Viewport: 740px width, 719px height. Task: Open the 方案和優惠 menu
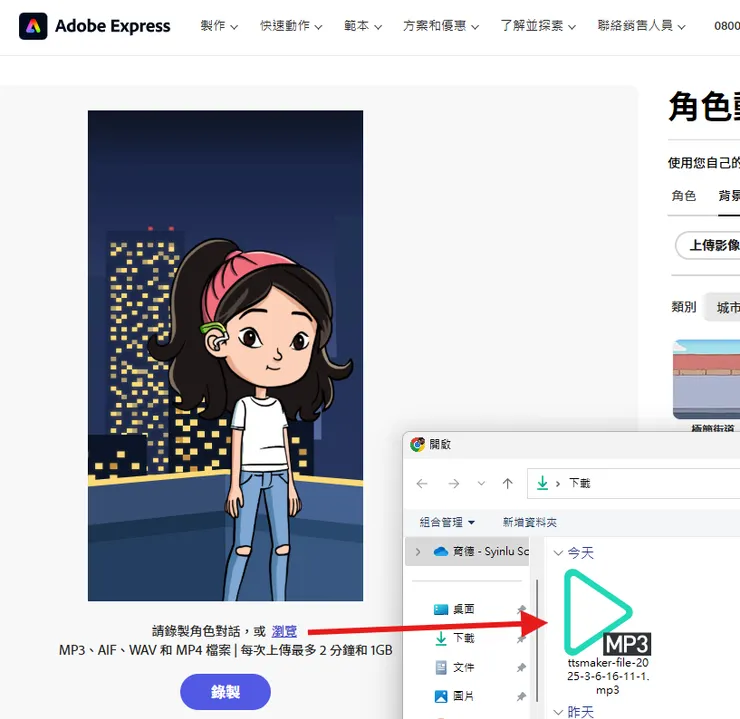point(441,26)
